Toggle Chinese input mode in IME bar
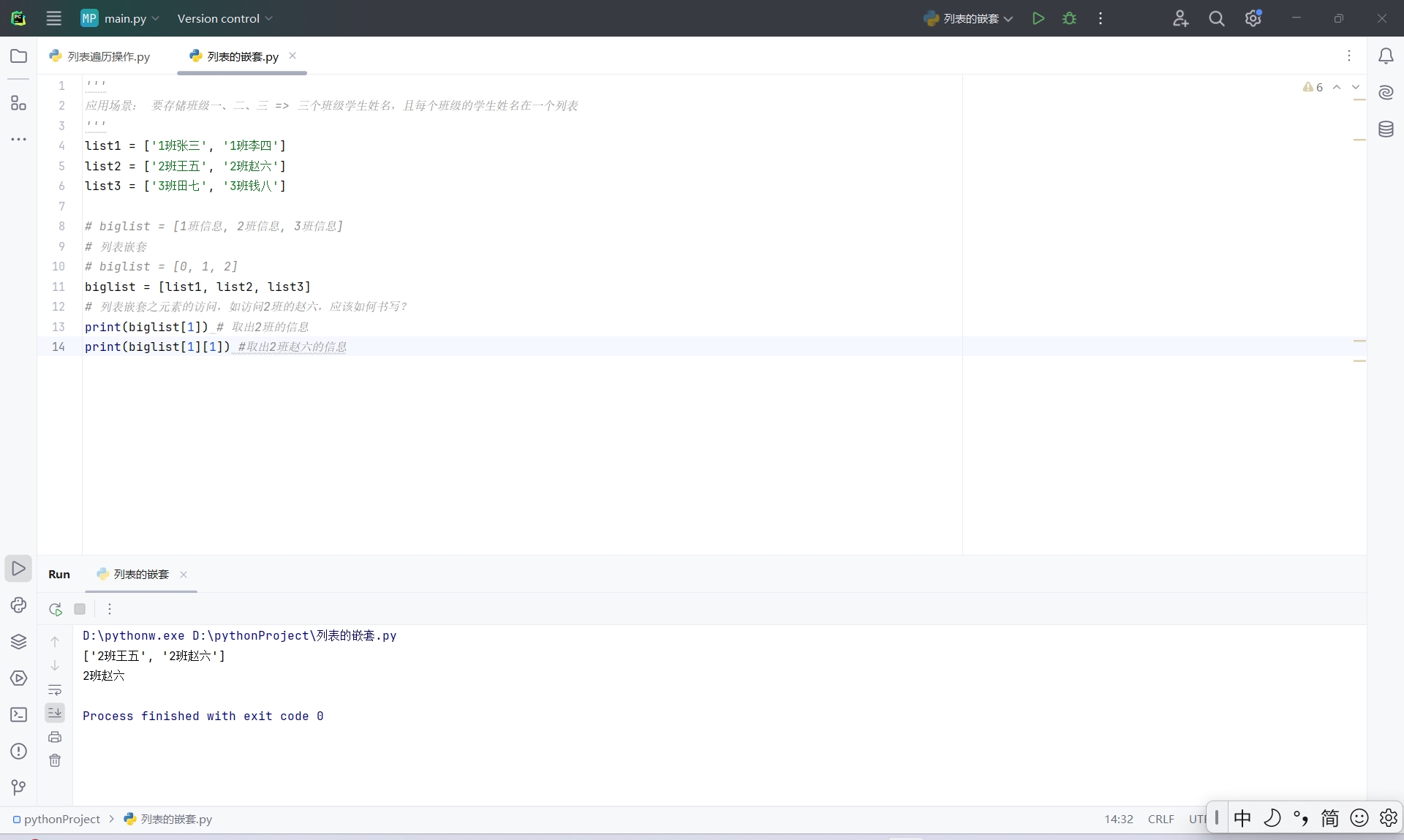The image size is (1404, 840). [x=1242, y=817]
